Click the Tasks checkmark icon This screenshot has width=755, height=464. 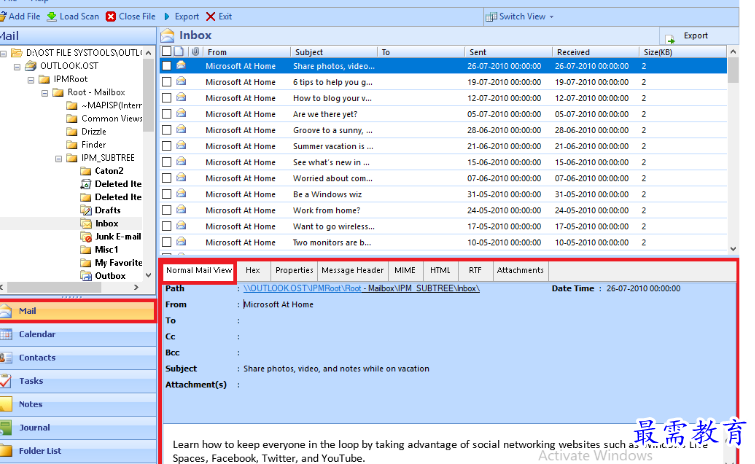click(x=6, y=381)
